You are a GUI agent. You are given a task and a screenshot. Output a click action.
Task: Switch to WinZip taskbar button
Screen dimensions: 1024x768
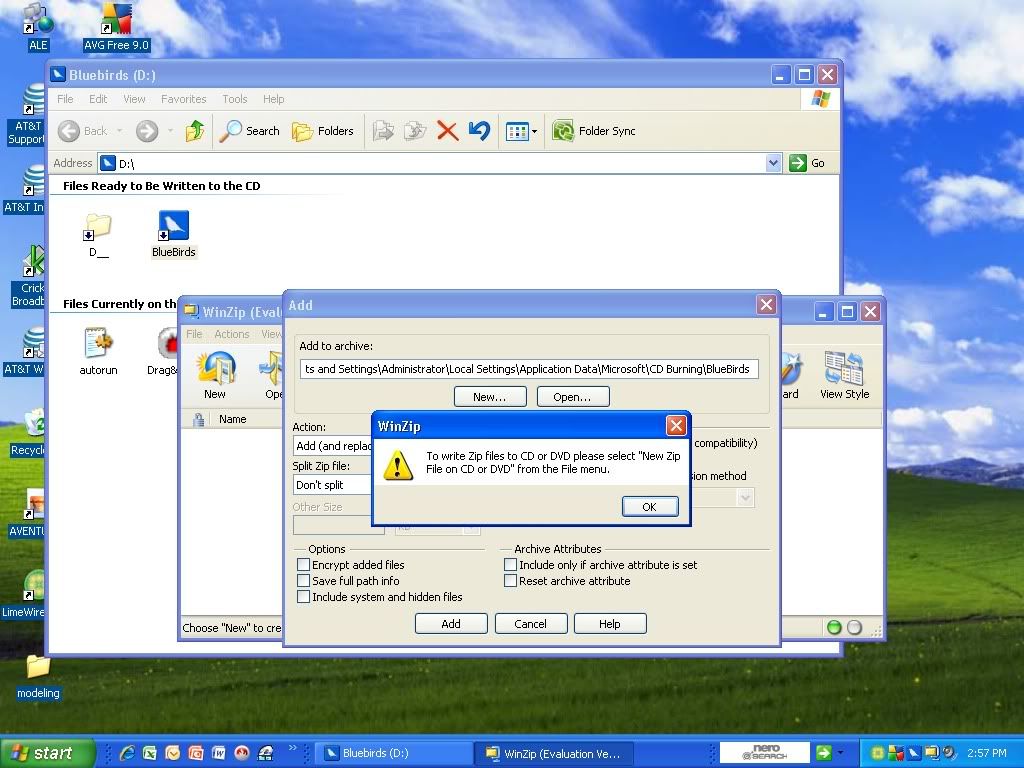point(555,754)
